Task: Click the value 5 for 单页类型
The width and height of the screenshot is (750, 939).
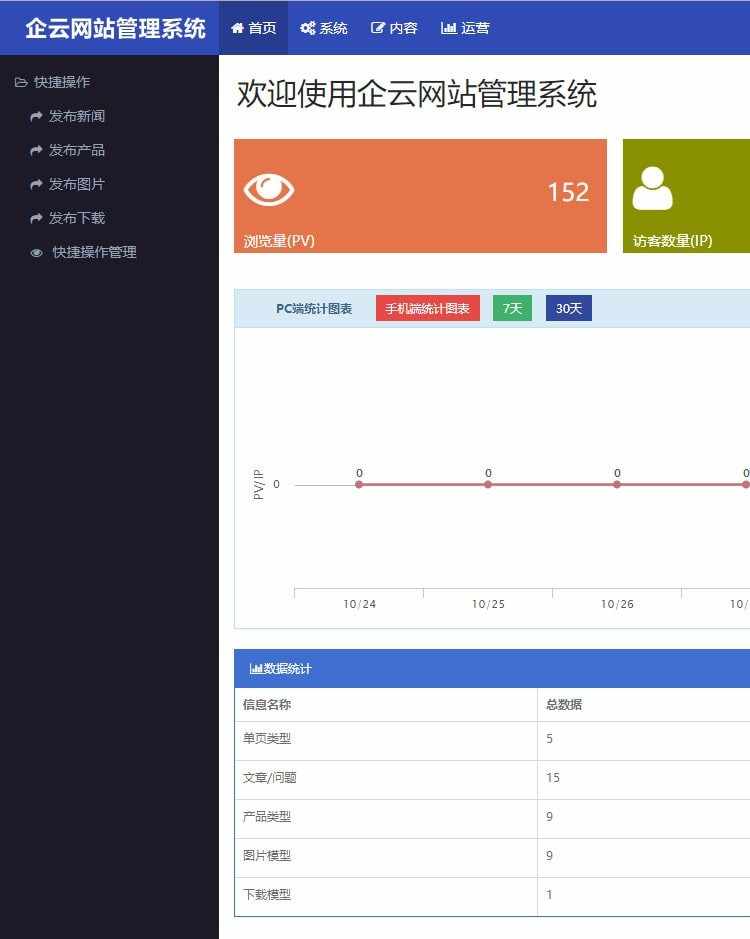Action: [549, 739]
